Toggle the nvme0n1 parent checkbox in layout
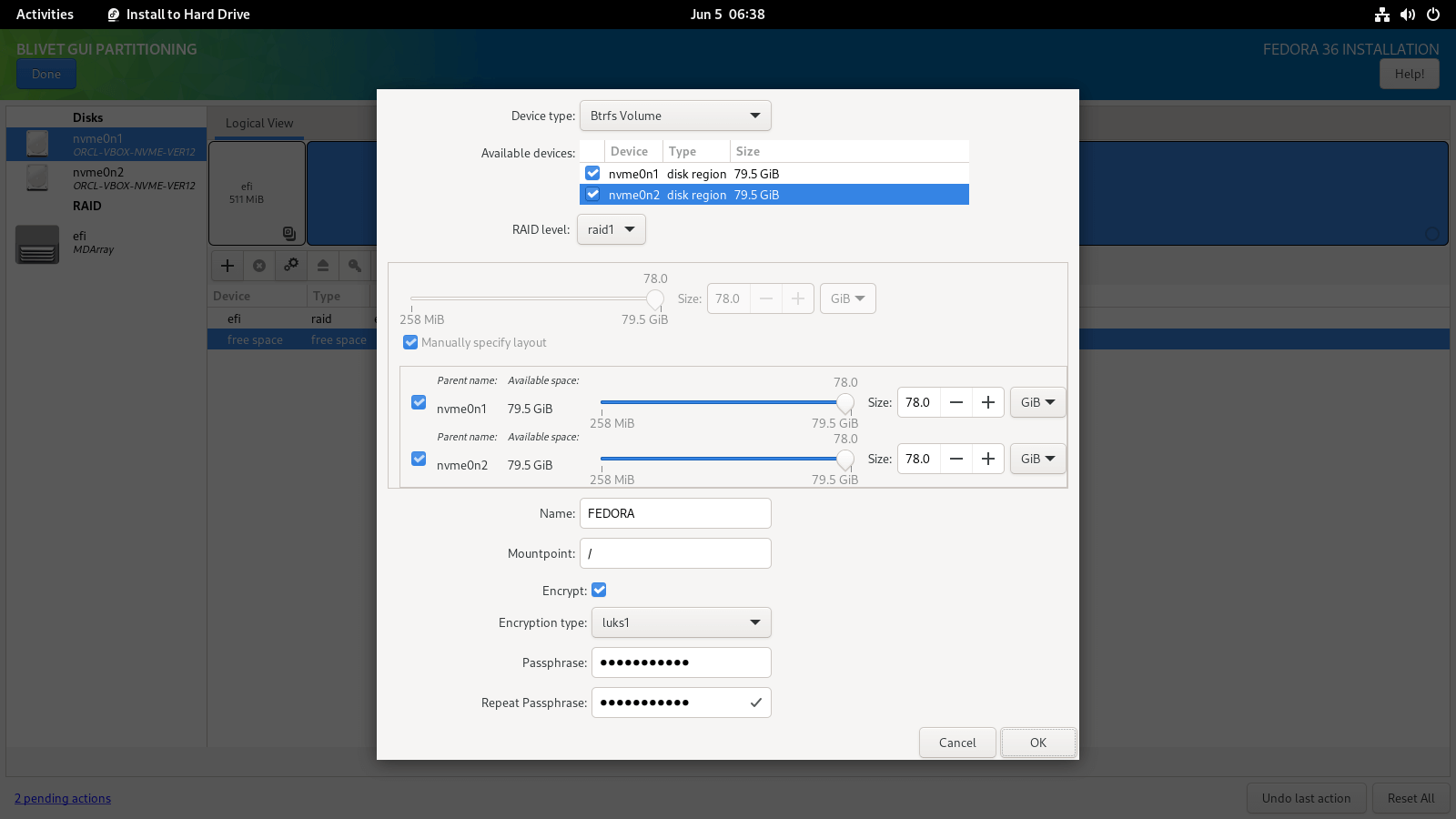 click(x=419, y=402)
